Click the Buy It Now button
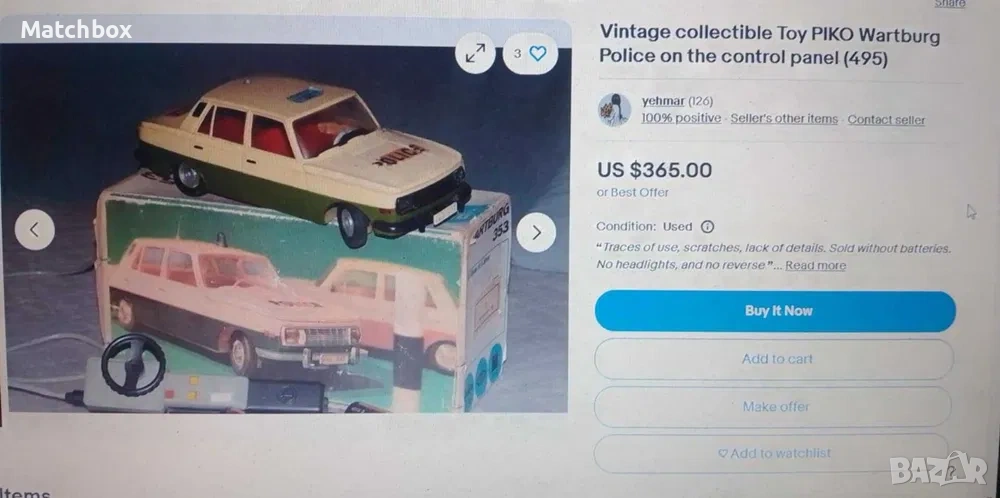Viewport: 1000px width, 498px height. [x=776, y=311]
